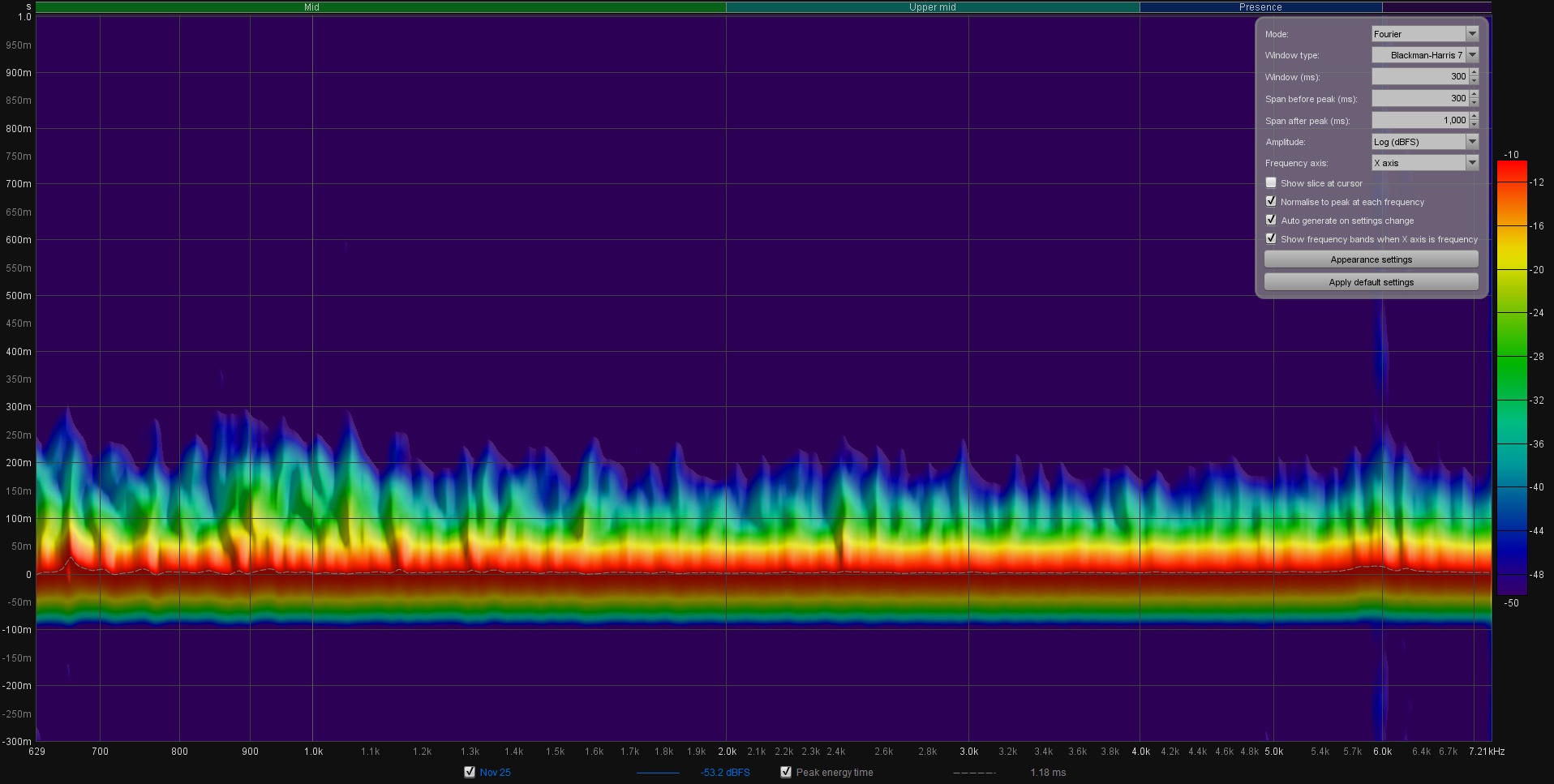Decrease Window (ms) with the down arrow
Screen dimensions: 1554x784
click(x=1474, y=81)
